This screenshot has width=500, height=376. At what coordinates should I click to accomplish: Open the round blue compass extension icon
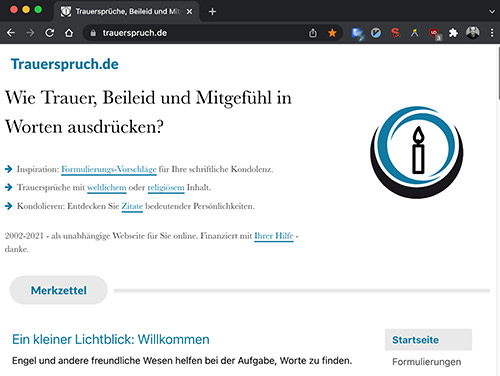(x=376, y=33)
